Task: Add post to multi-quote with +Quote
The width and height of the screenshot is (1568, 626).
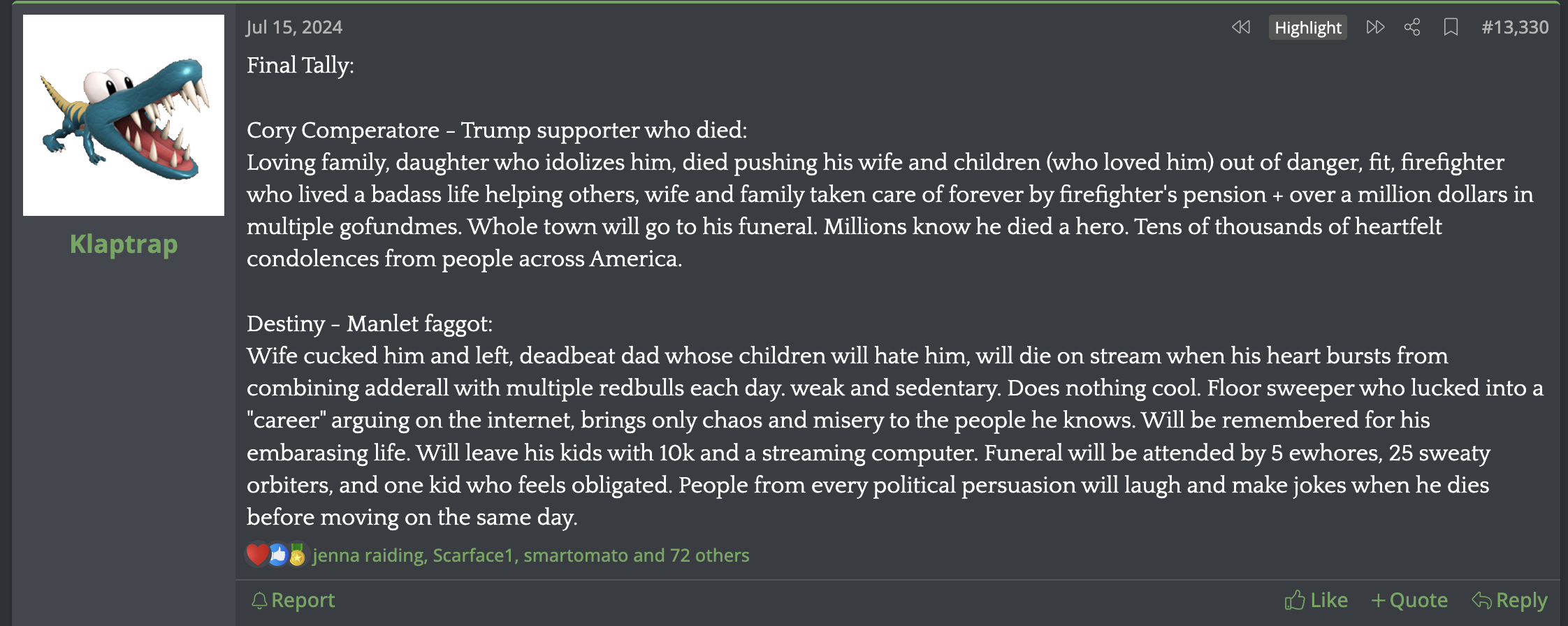Action: (x=1409, y=600)
